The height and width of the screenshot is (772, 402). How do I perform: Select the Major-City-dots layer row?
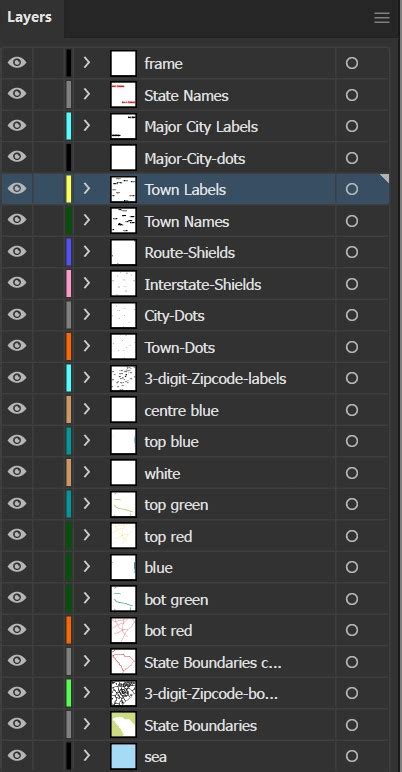[196, 158]
